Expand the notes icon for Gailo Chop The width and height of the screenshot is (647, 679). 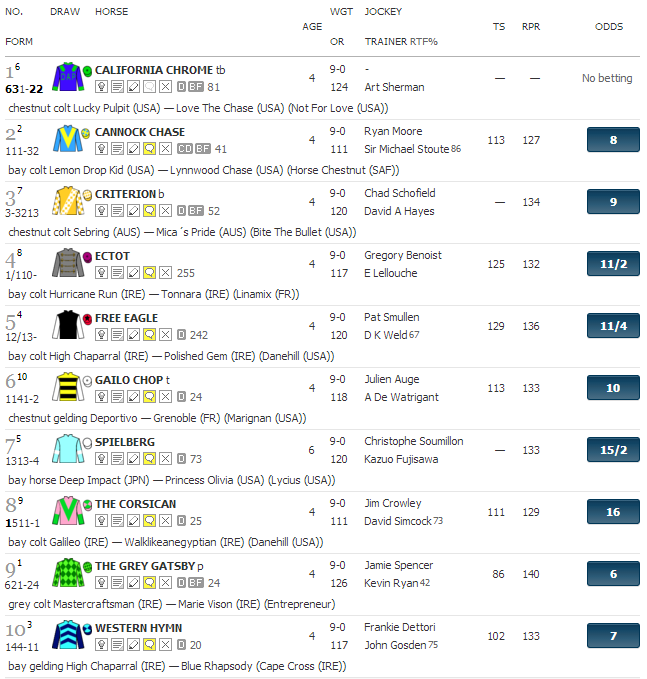tap(117, 397)
